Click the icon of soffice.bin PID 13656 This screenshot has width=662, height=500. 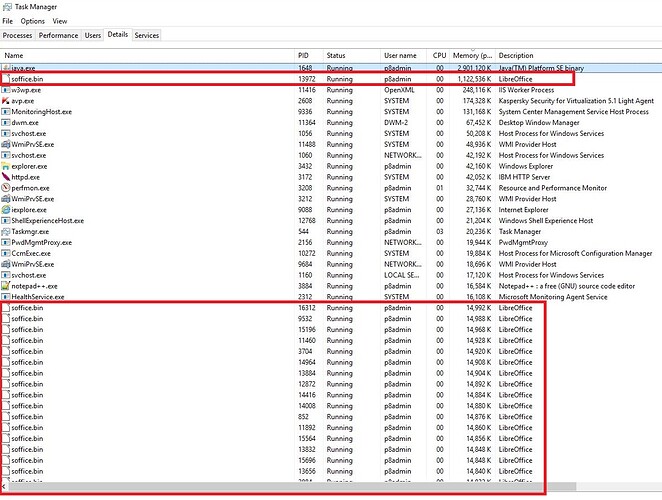click(x=5, y=471)
